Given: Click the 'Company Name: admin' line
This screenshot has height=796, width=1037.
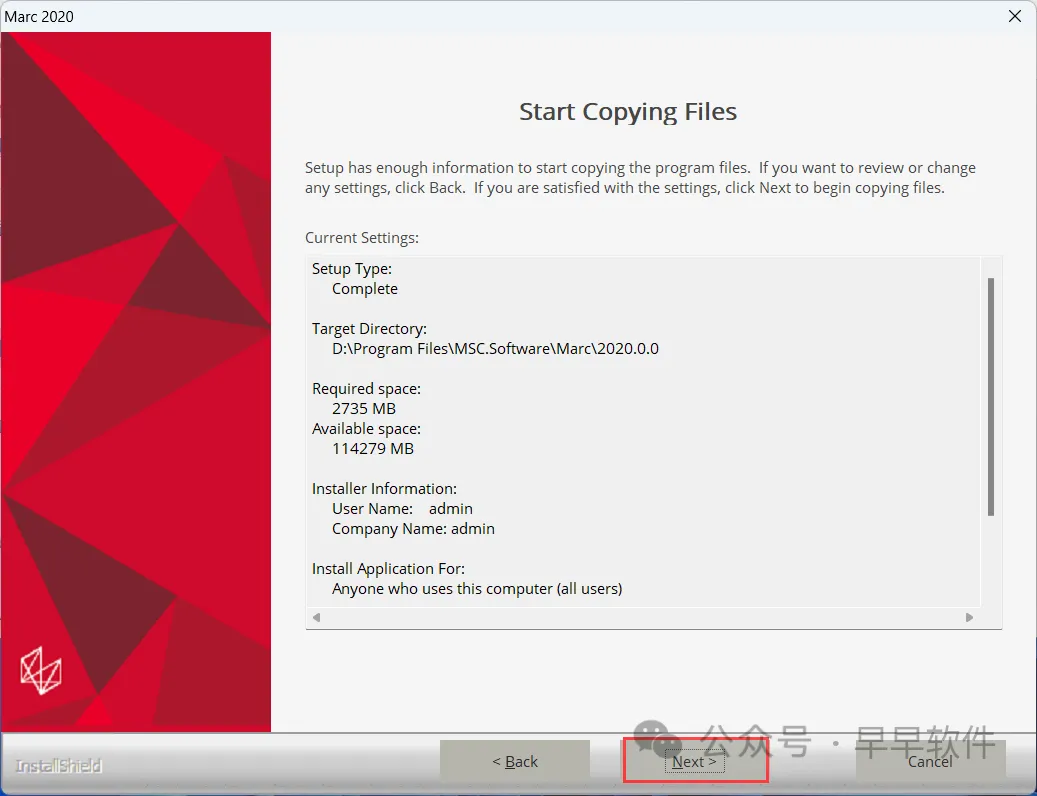Looking at the screenshot, I should pyautogui.click(x=413, y=528).
